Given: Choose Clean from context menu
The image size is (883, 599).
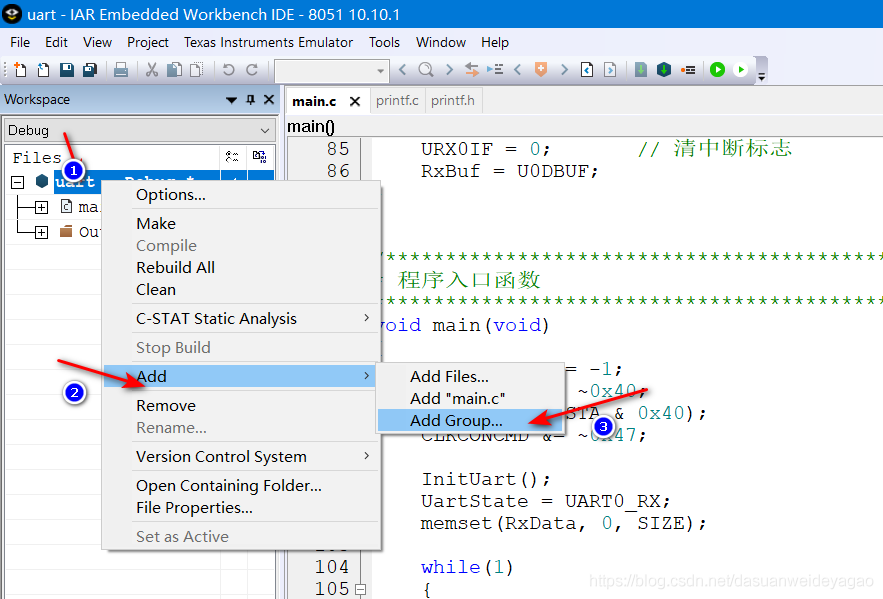Looking at the screenshot, I should [241, 289].
